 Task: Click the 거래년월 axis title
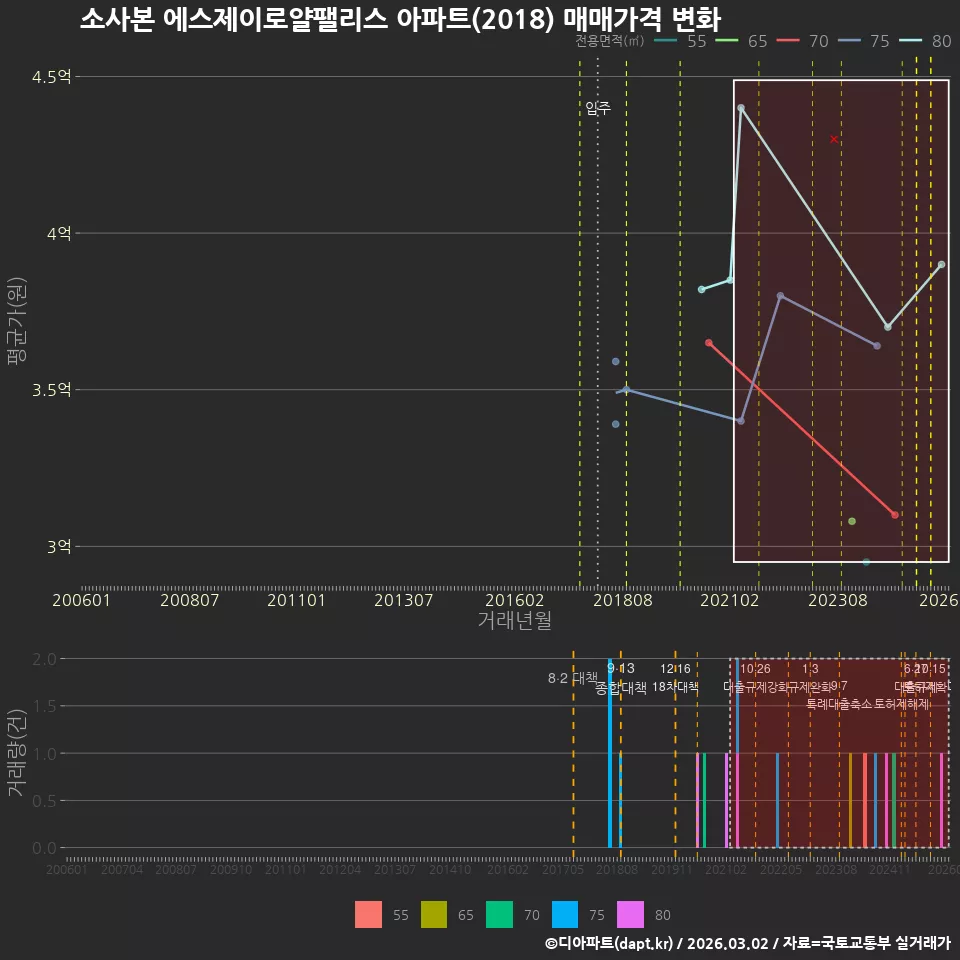click(514, 620)
